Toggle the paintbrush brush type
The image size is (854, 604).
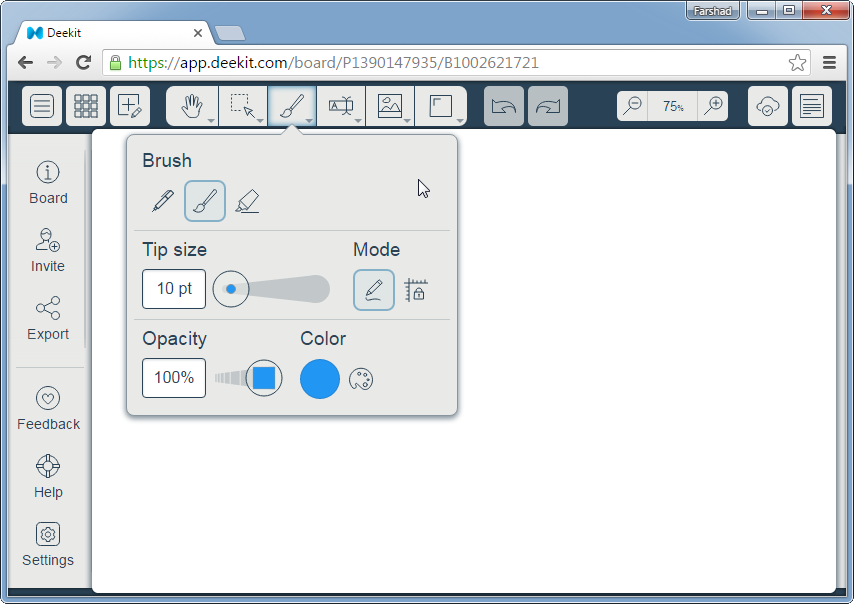pyautogui.click(x=205, y=201)
